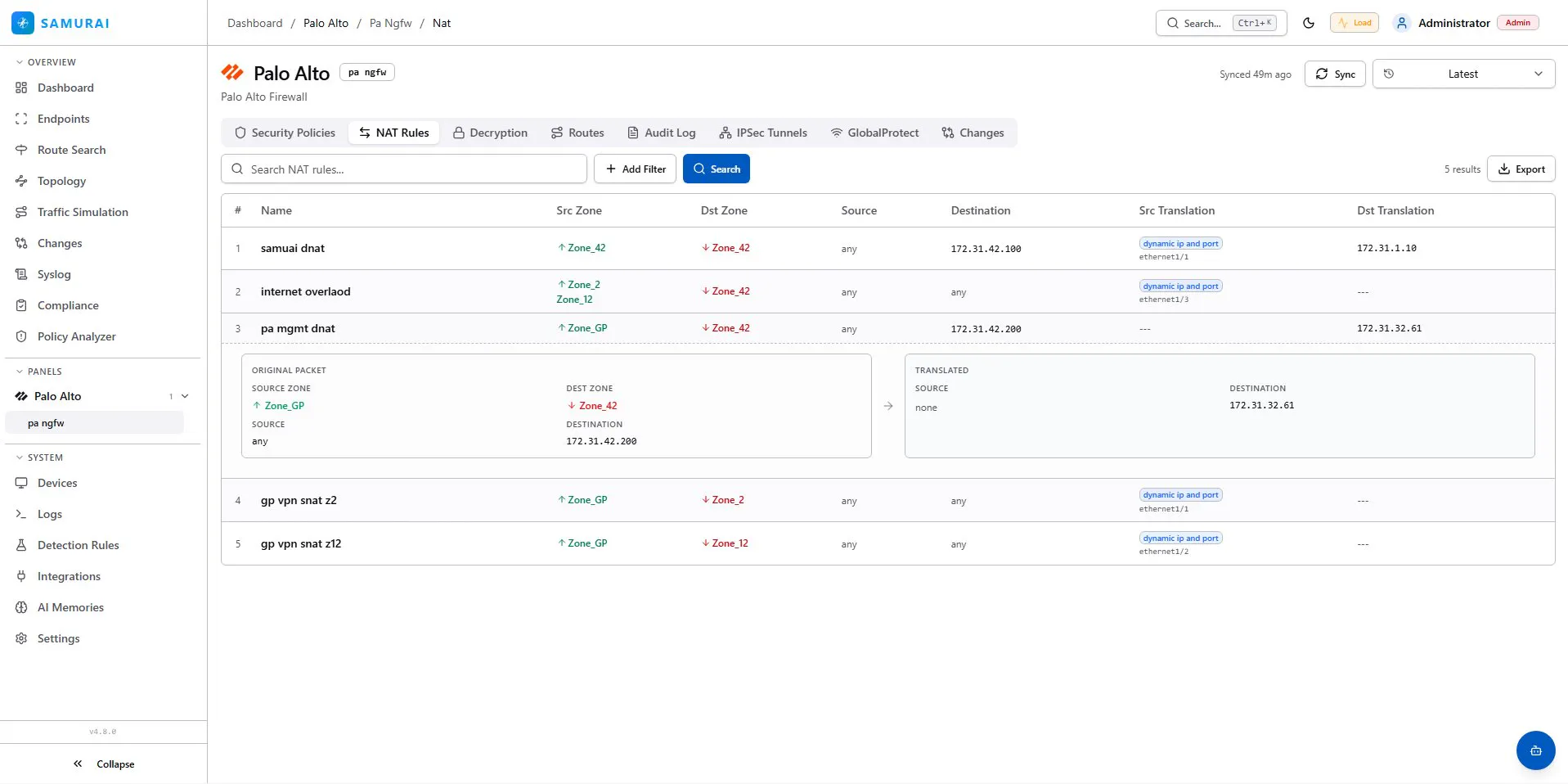
Task: Open the Devices page
Action: 57,483
